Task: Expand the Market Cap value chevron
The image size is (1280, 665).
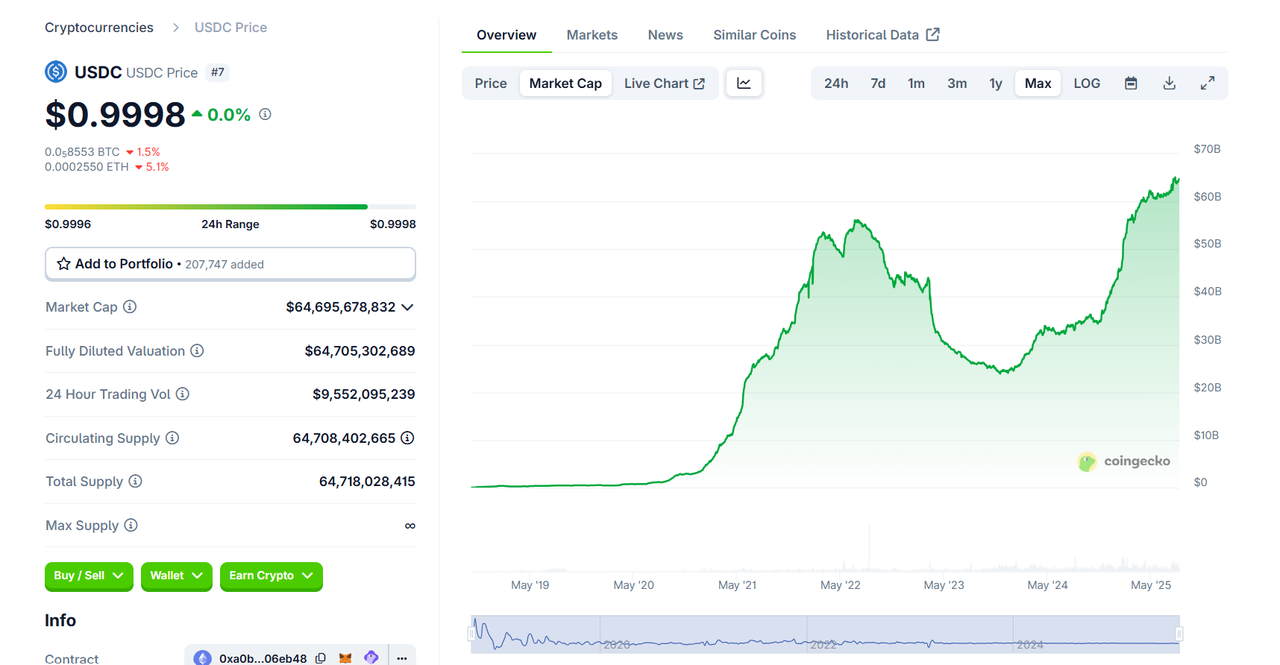Action: coord(407,307)
